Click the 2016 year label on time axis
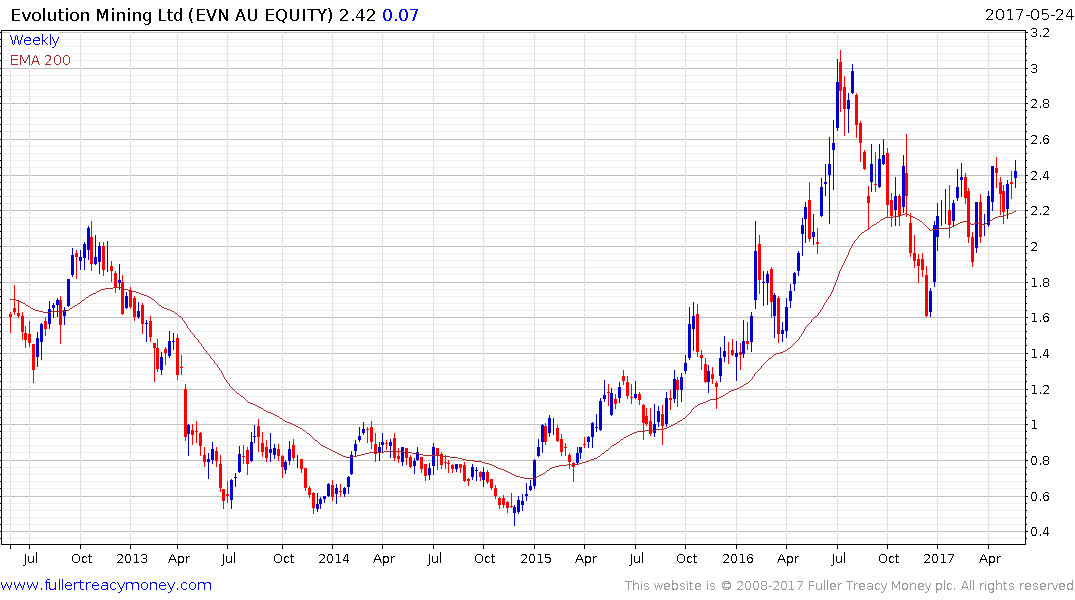 point(738,559)
